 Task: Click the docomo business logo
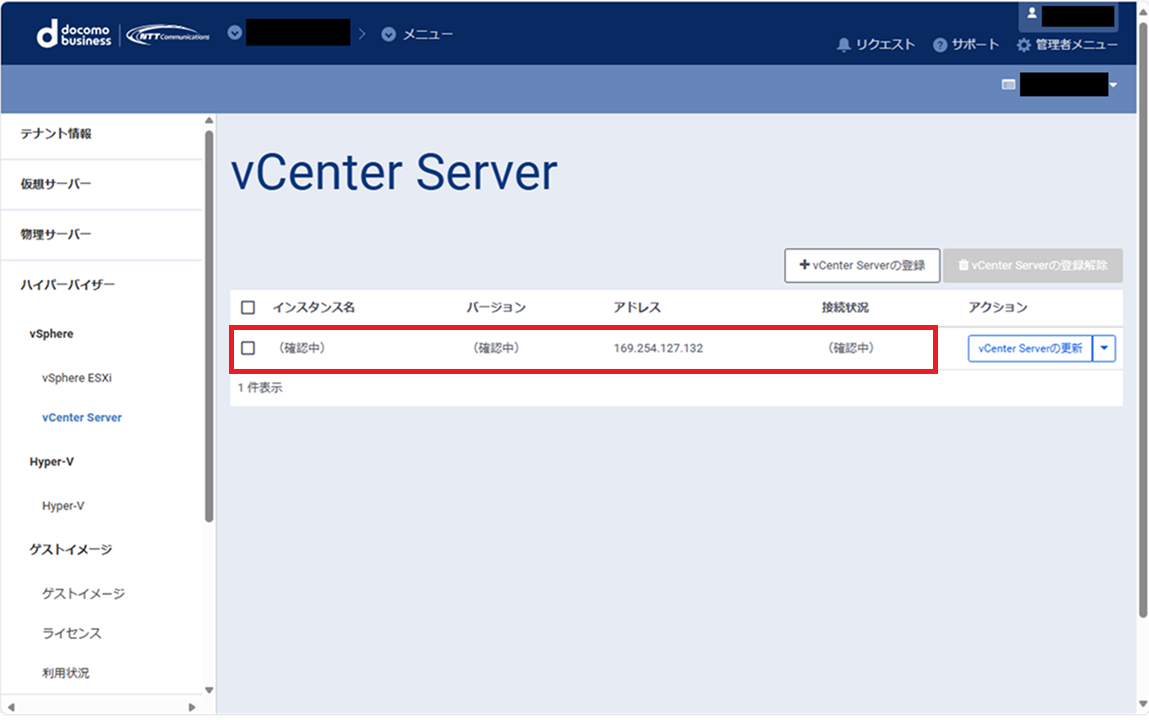(74, 34)
